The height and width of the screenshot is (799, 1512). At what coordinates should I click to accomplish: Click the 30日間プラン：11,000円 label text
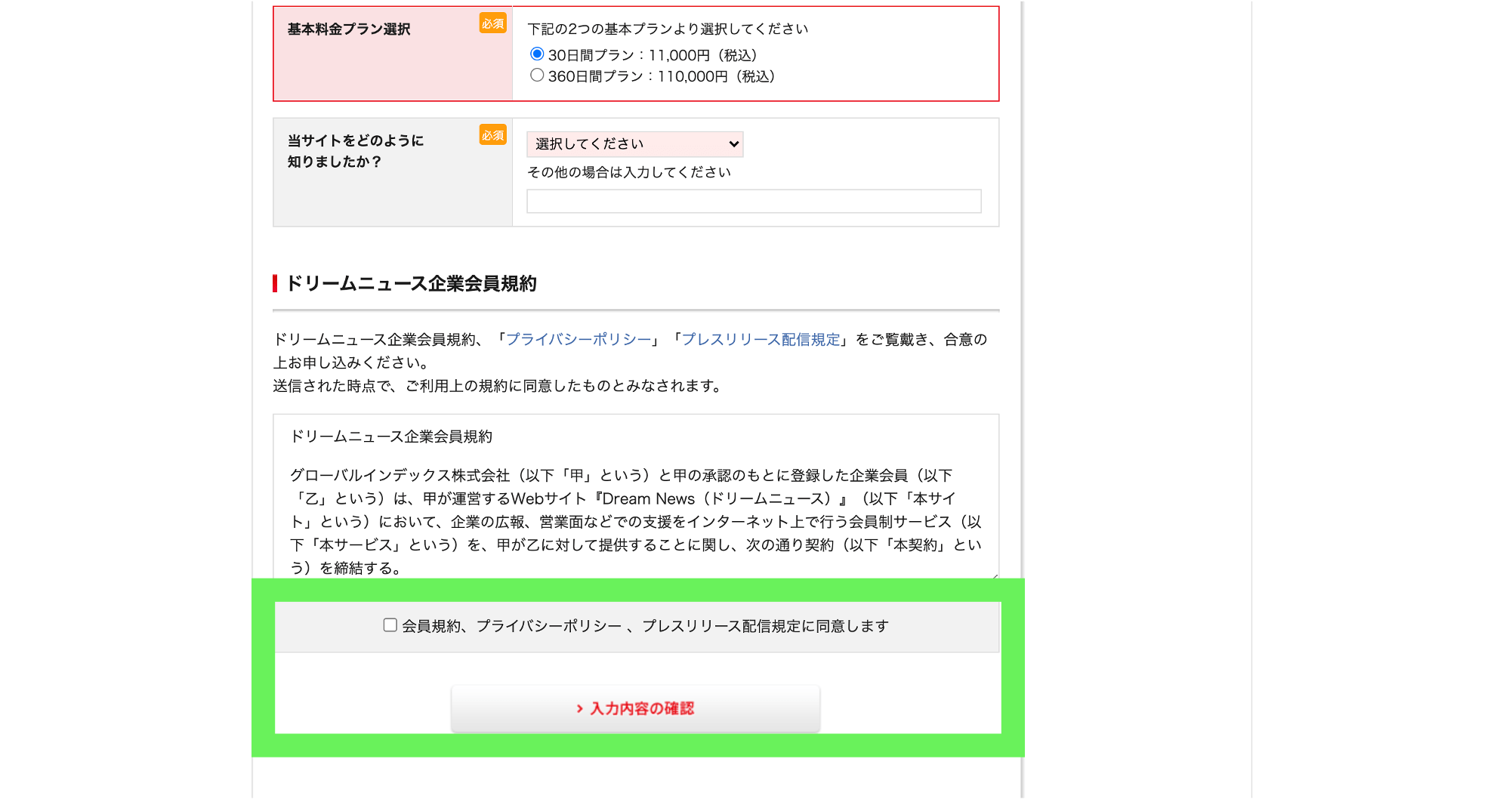[653, 55]
